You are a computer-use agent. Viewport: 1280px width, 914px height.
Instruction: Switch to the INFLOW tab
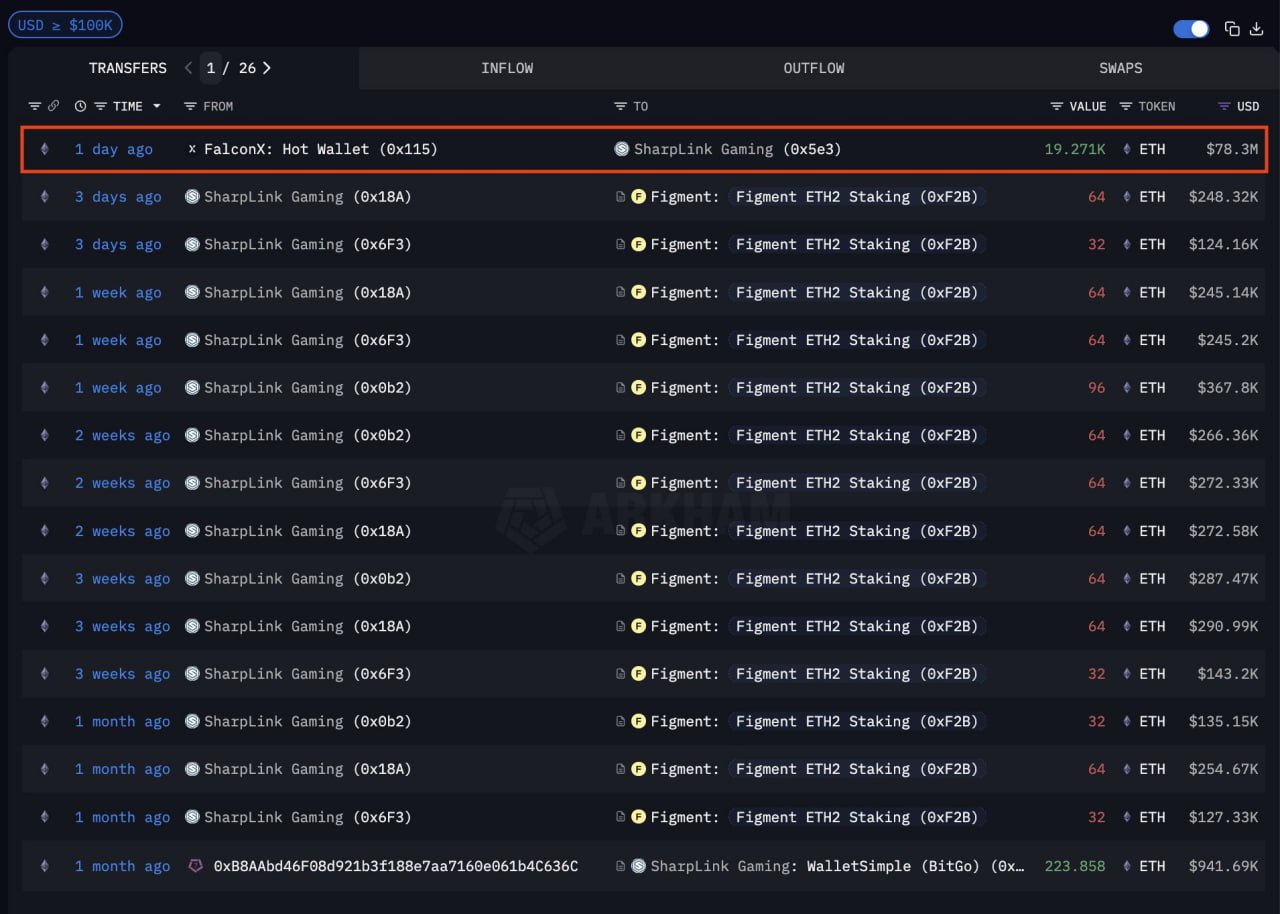coord(507,68)
